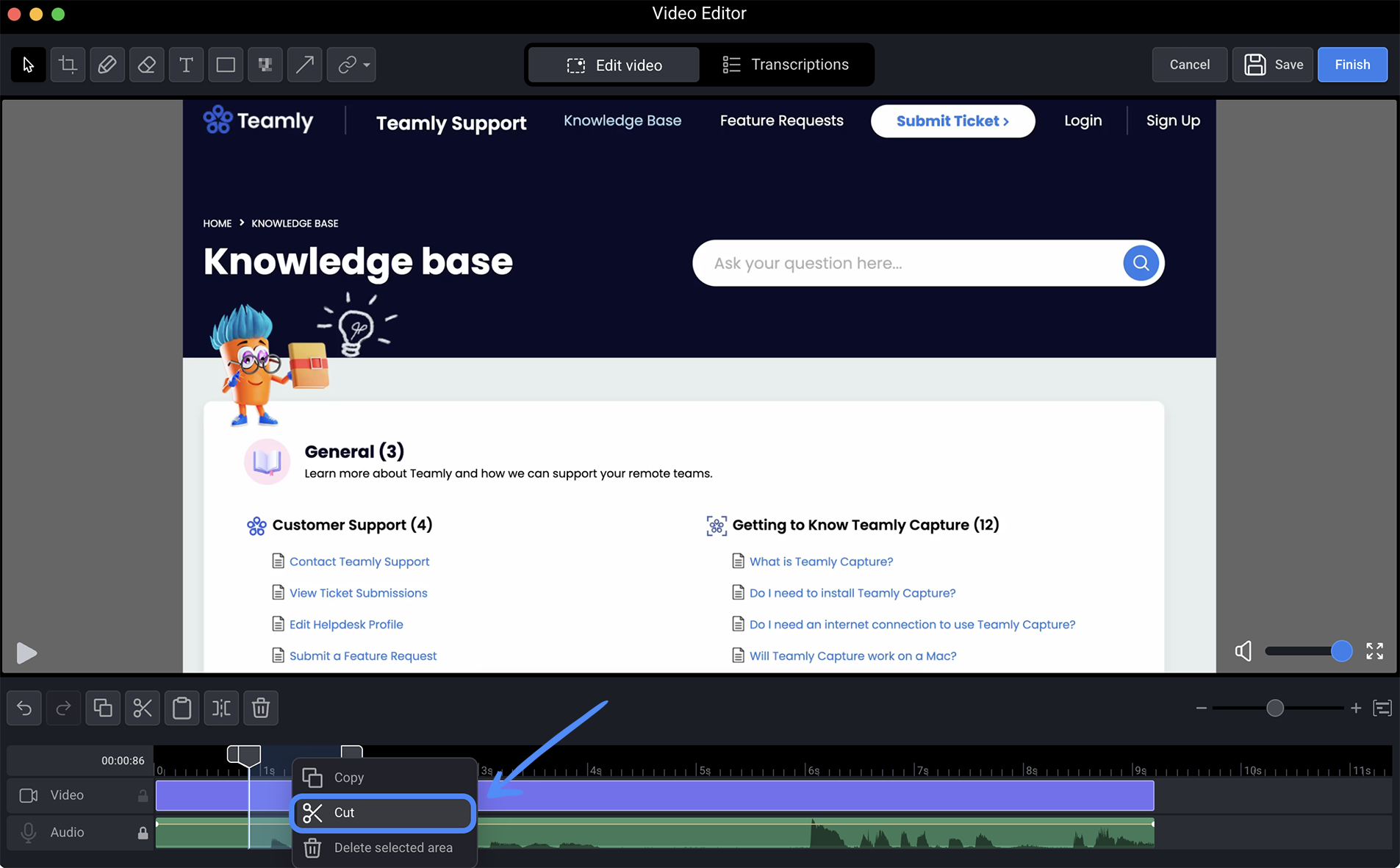The height and width of the screenshot is (868, 1400).
Task: Adjust the preview volume slider
Action: (1309, 651)
